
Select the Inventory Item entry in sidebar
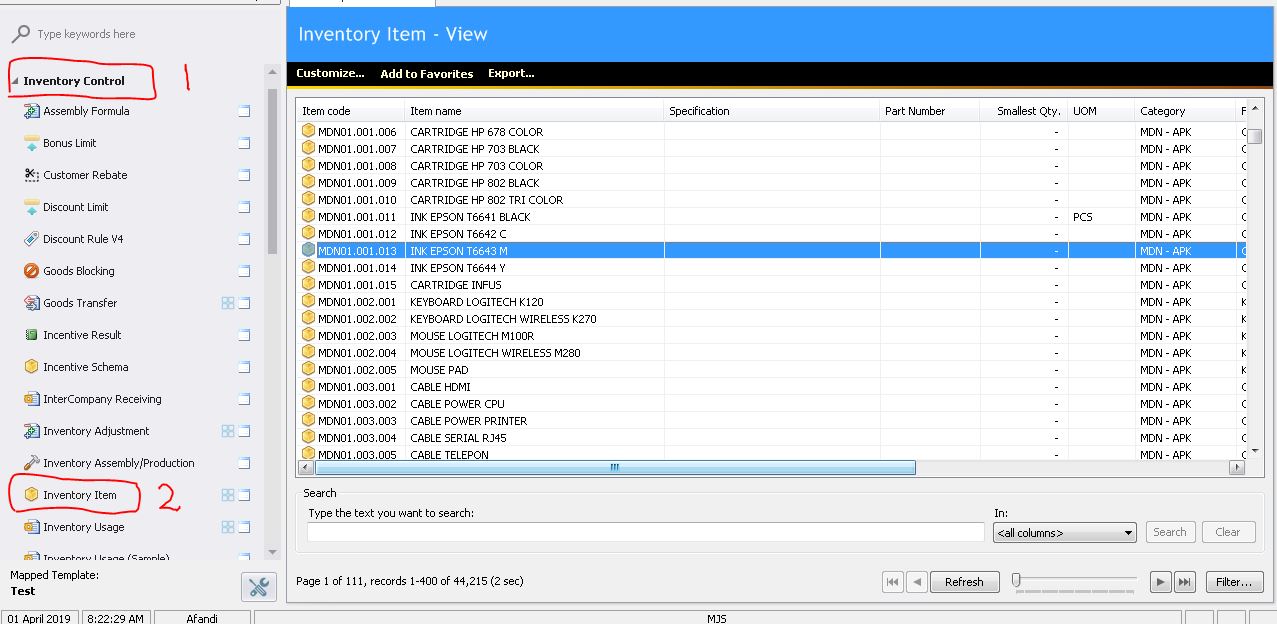pyautogui.click(x=79, y=495)
